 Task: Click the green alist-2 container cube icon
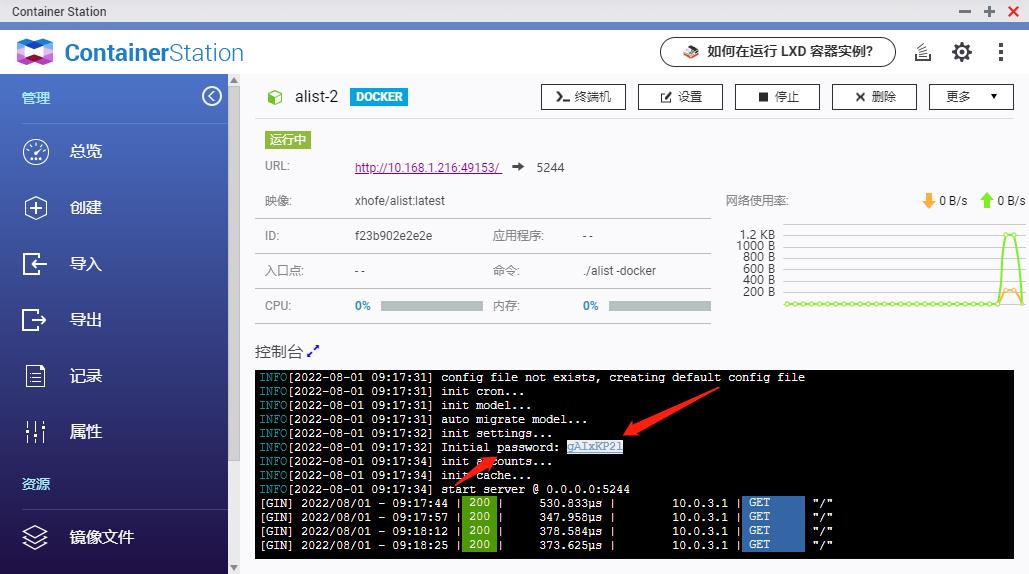coord(275,97)
